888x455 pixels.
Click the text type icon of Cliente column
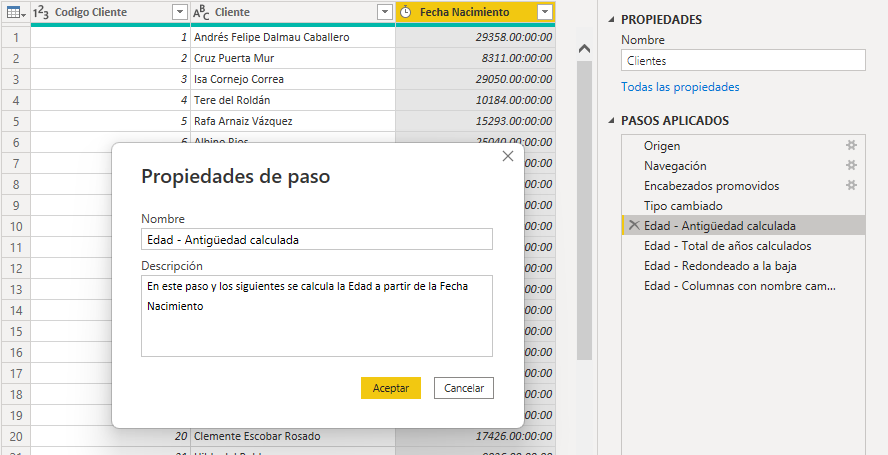201,12
